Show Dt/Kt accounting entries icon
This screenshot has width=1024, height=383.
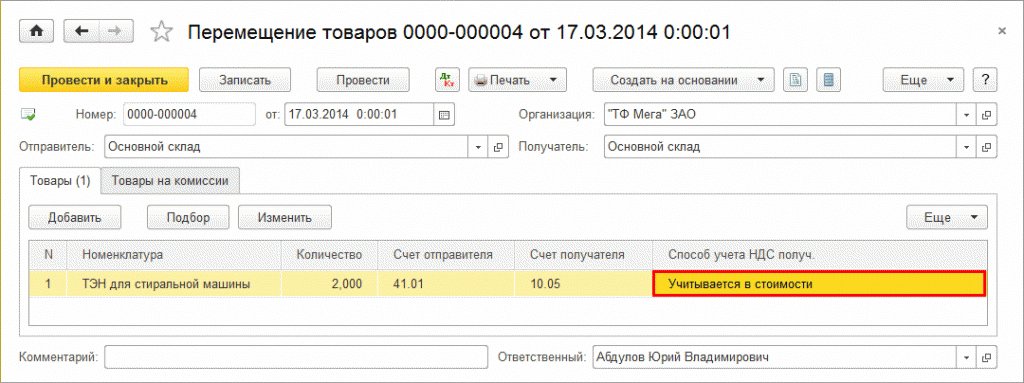448,80
